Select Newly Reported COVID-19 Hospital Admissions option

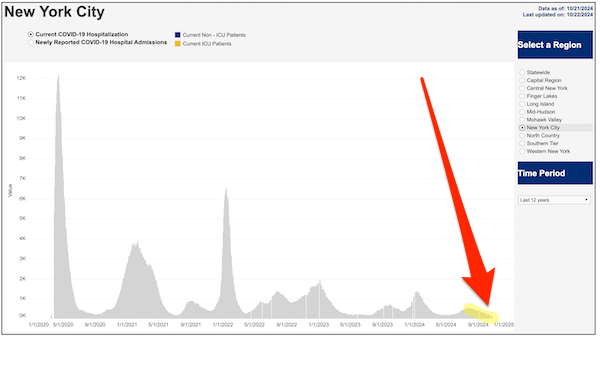point(31,42)
